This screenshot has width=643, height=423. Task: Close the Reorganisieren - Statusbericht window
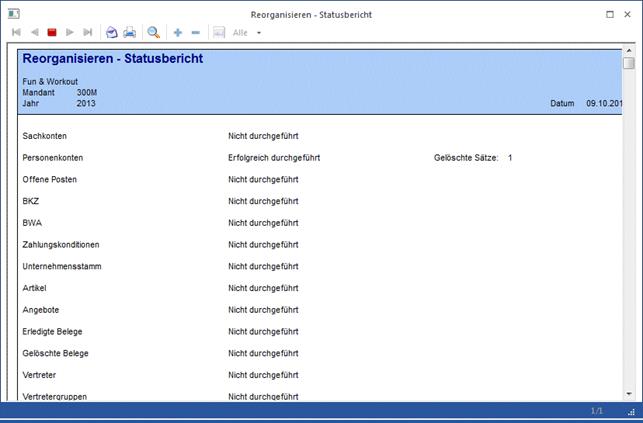(629, 14)
